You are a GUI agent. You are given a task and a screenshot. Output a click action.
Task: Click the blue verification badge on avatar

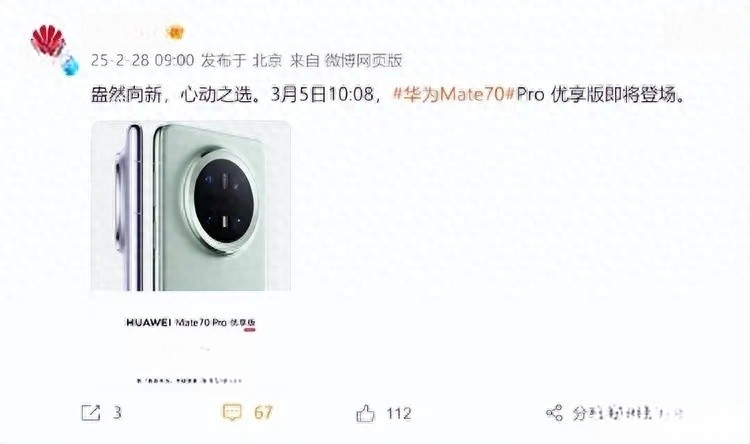71,65
